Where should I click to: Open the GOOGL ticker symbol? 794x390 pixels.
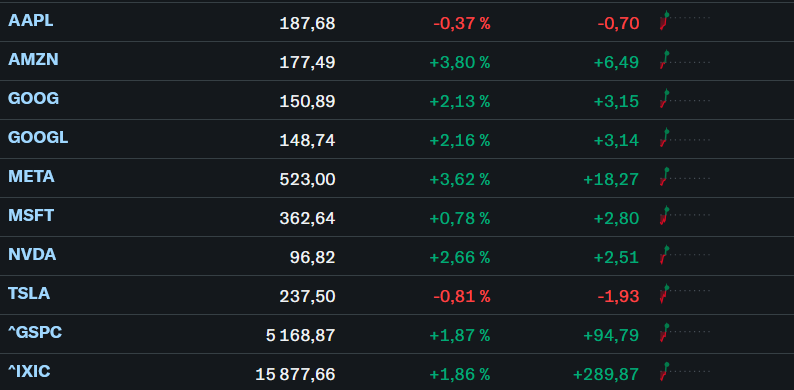click(38, 138)
